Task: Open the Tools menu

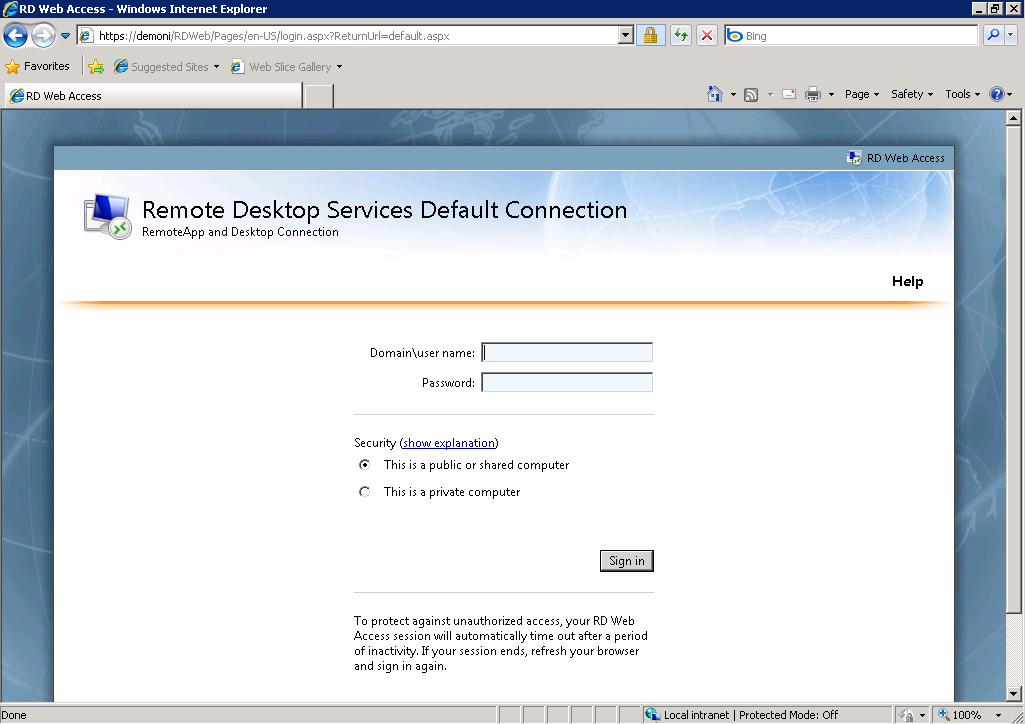Action: coord(962,94)
